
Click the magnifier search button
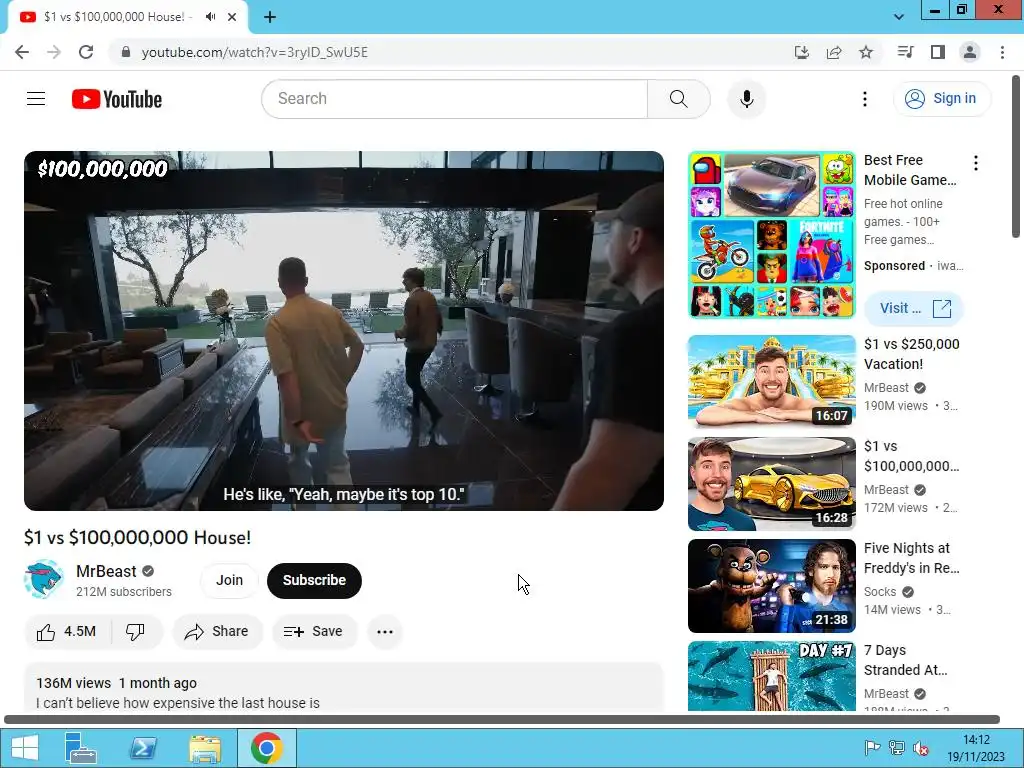[679, 99]
